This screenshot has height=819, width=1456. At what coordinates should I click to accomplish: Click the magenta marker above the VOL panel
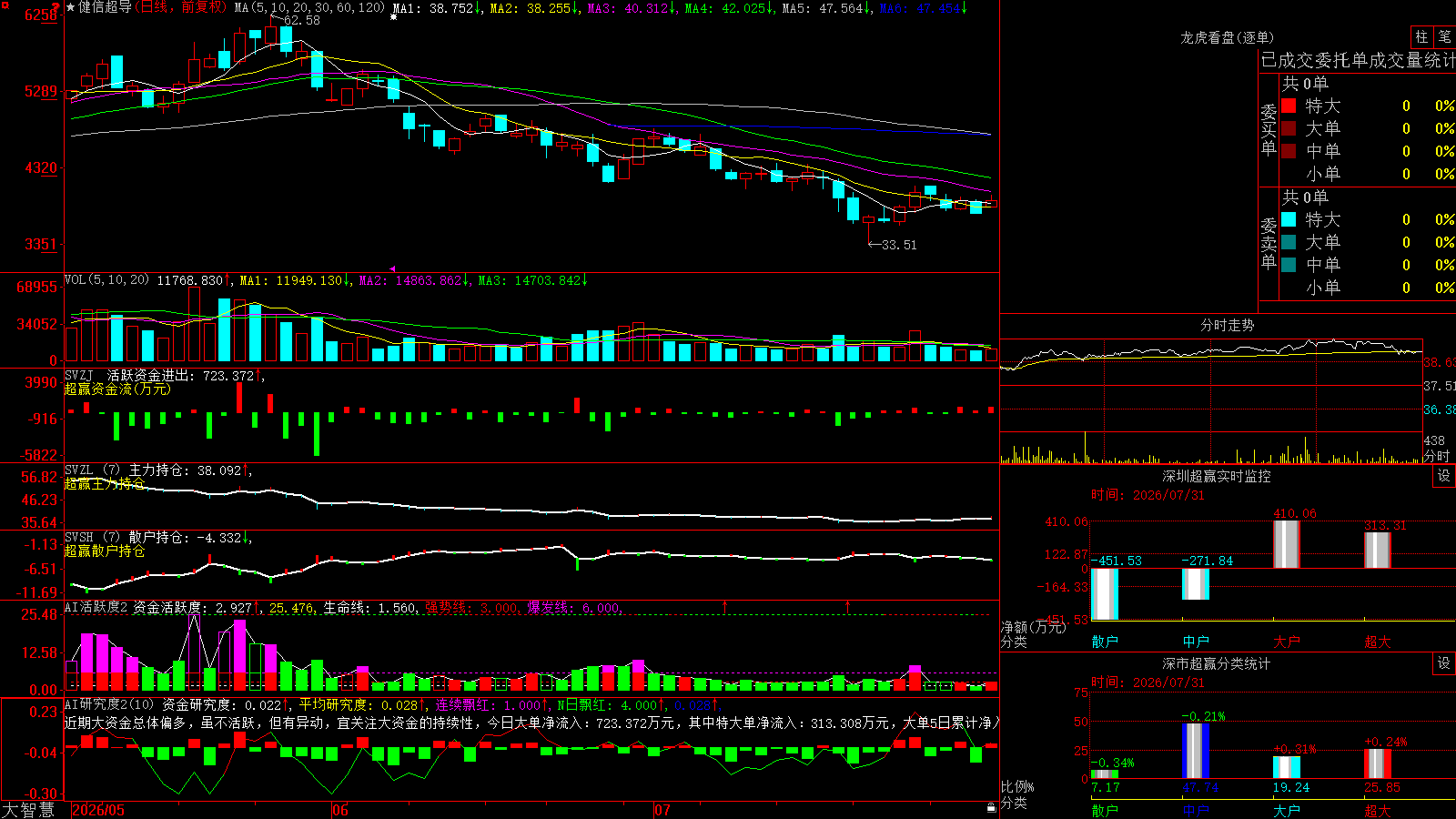pos(392,268)
